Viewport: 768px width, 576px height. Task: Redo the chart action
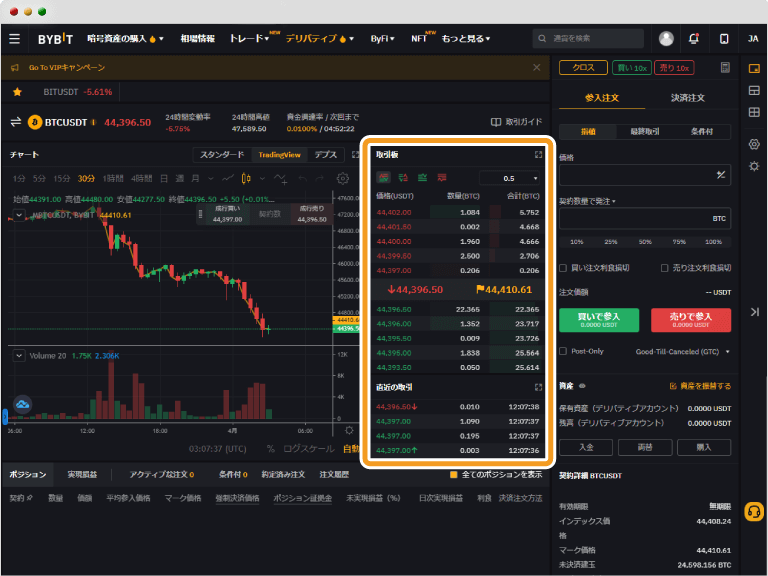pyautogui.click(x=319, y=178)
